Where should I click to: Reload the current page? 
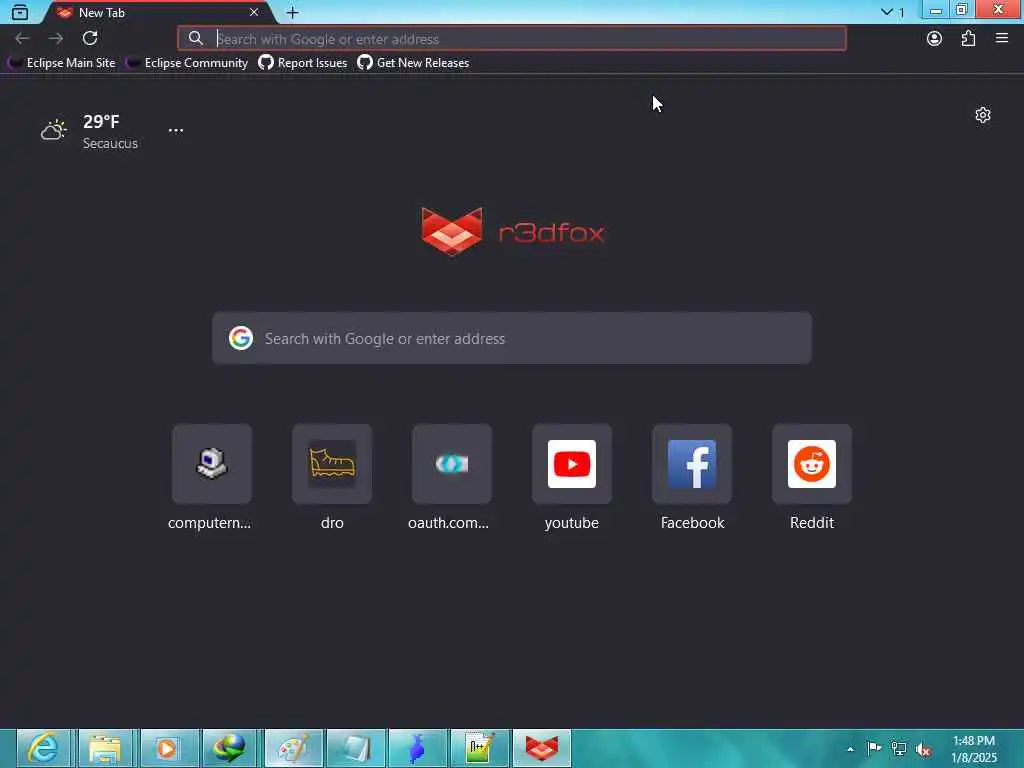[x=90, y=39]
